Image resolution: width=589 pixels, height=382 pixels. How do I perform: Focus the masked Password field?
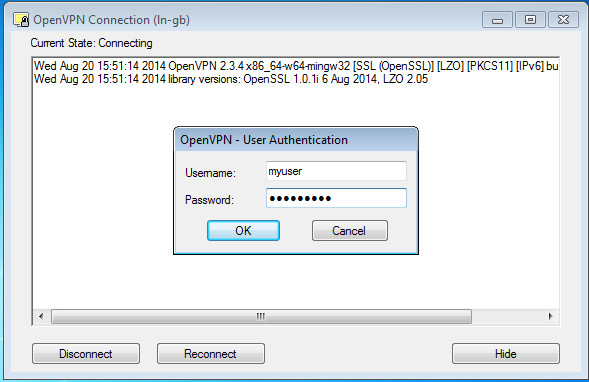coord(336,198)
